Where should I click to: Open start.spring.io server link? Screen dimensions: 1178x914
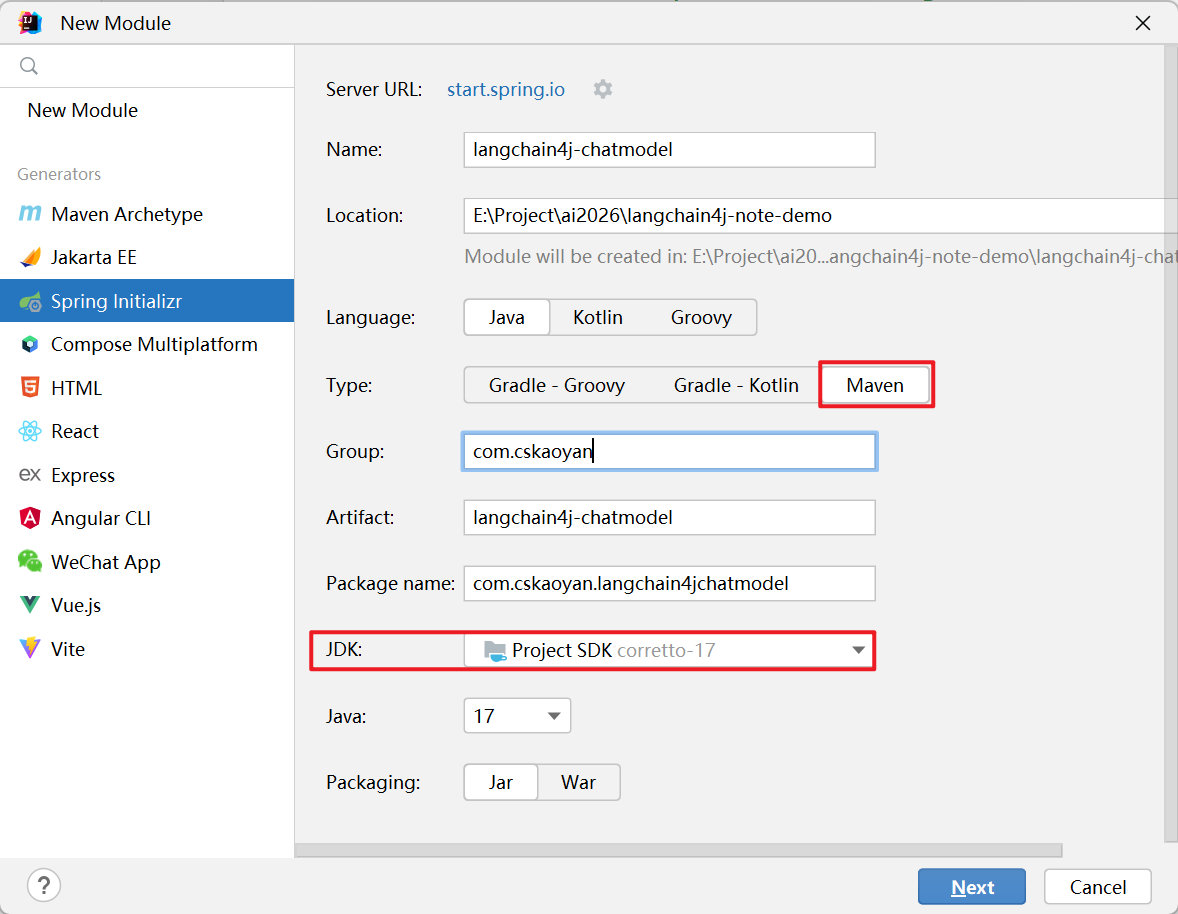click(x=506, y=89)
